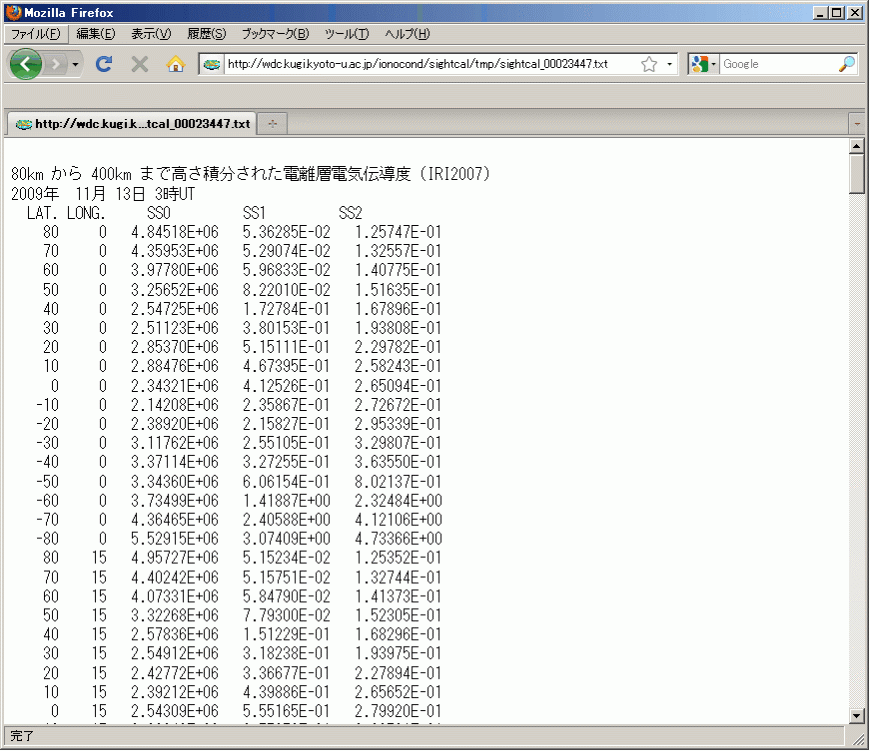Click the value 1.25747E-01

pos(398,232)
